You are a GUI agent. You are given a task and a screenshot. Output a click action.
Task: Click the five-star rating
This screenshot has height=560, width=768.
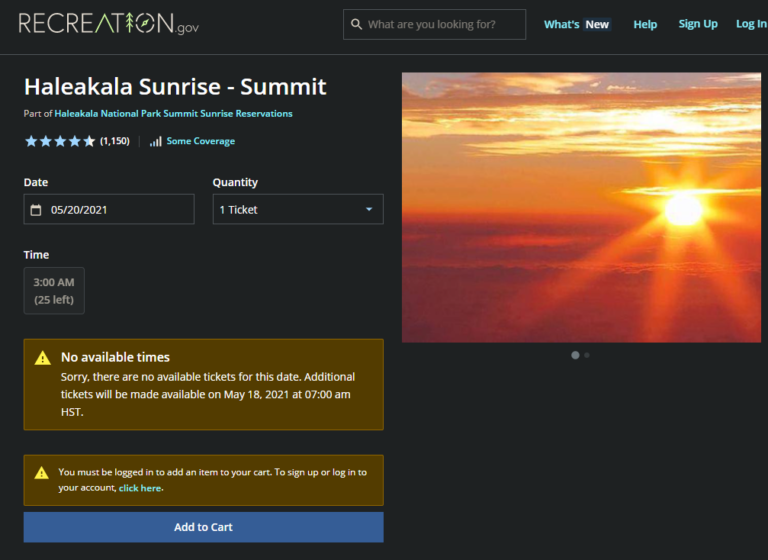60,141
